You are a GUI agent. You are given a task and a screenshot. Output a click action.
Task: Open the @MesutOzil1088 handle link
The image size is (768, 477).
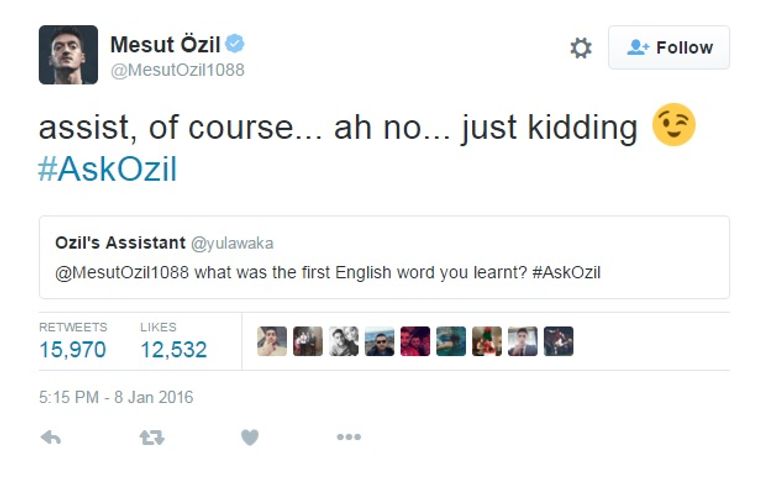tap(177, 70)
